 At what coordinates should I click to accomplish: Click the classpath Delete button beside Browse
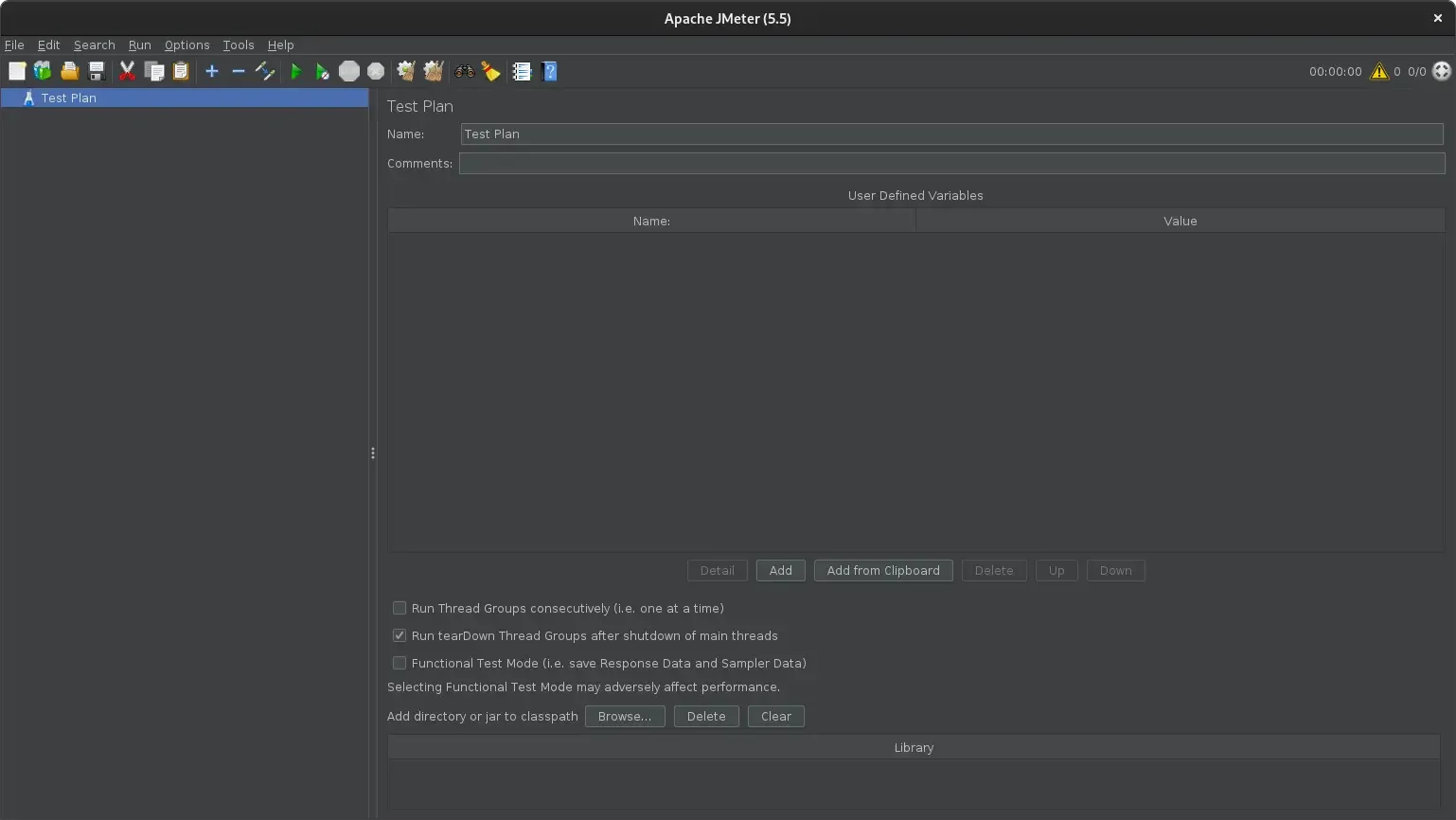pyautogui.click(x=706, y=716)
